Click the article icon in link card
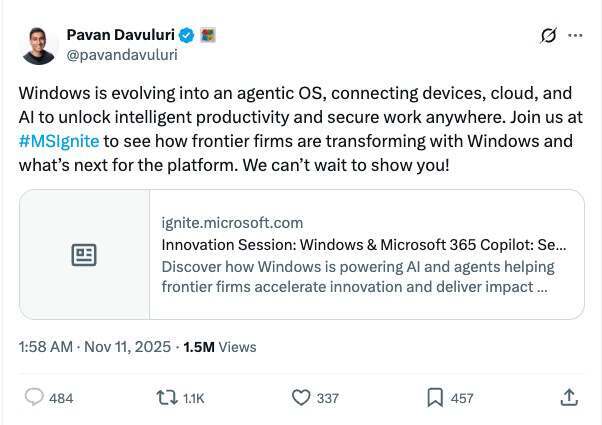The image size is (602, 425). pyautogui.click(x=84, y=255)
